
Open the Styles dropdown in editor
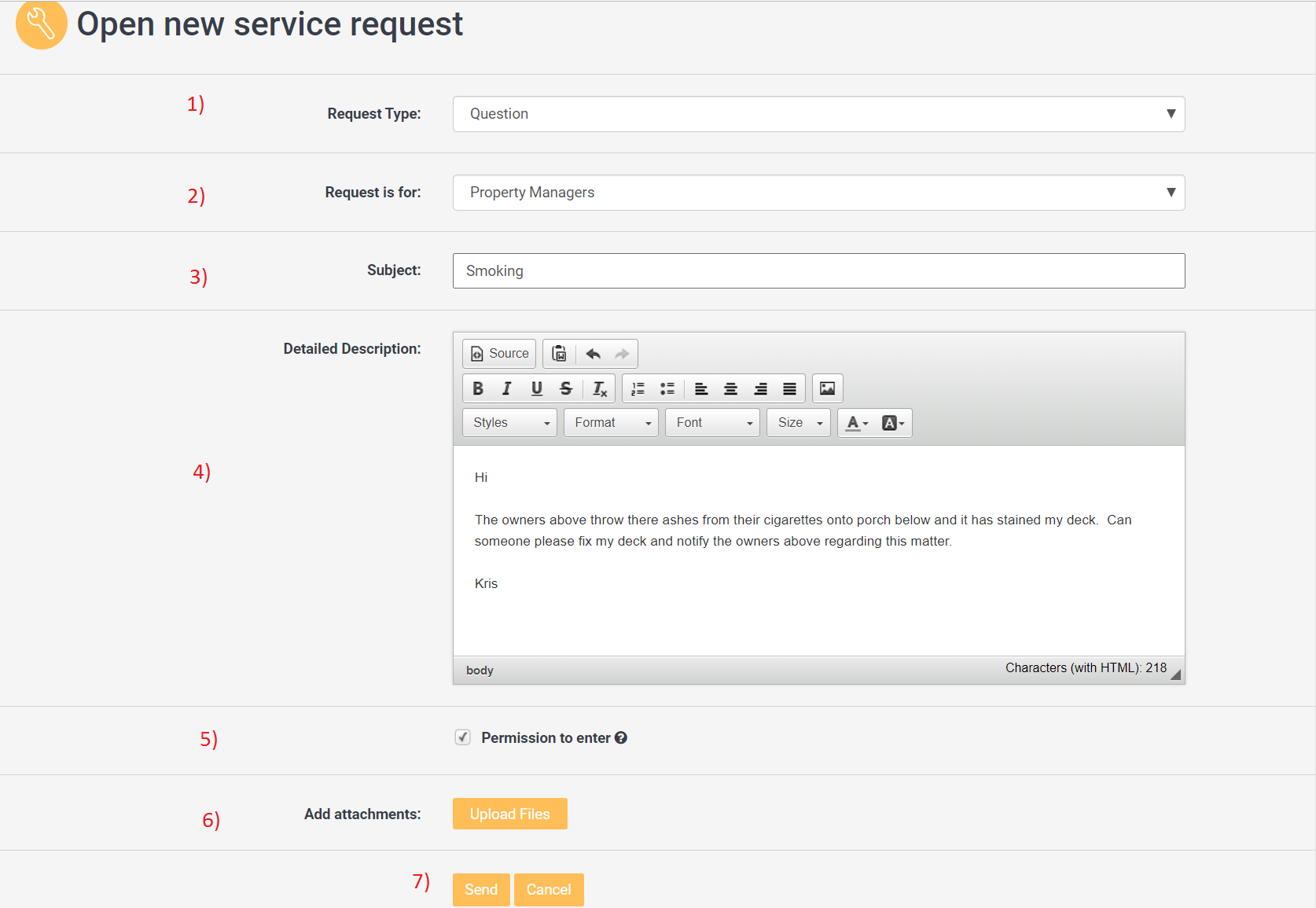[x=509, y=423]
